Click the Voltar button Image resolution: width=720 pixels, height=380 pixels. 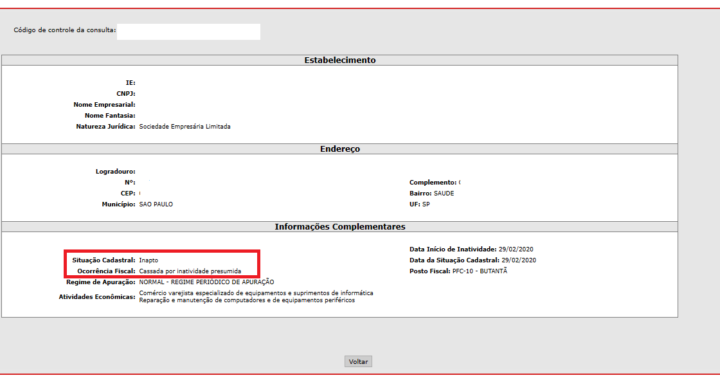358,362
